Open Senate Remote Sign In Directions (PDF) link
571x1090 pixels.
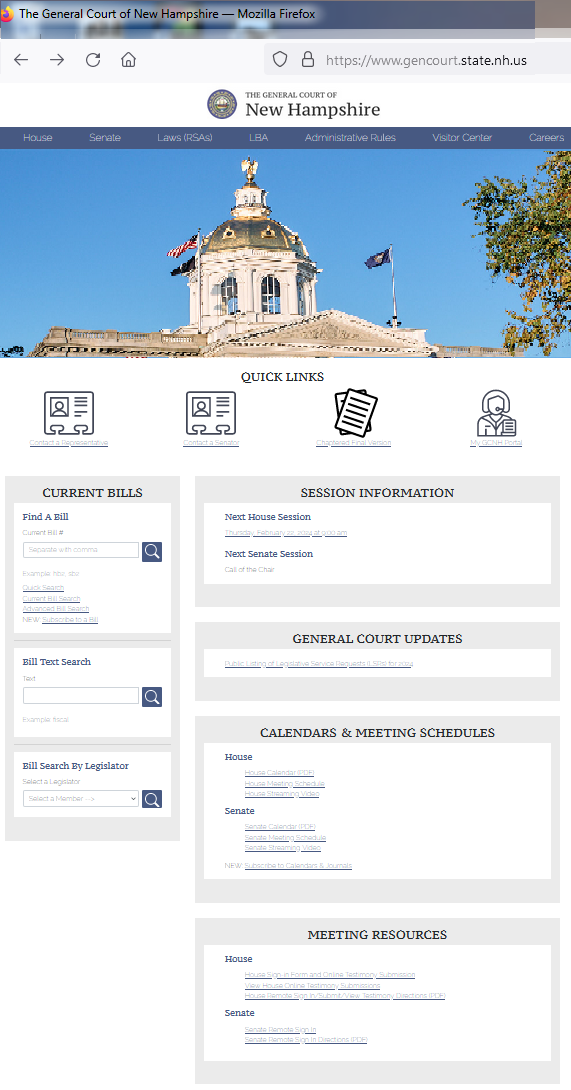[306, 1040]
